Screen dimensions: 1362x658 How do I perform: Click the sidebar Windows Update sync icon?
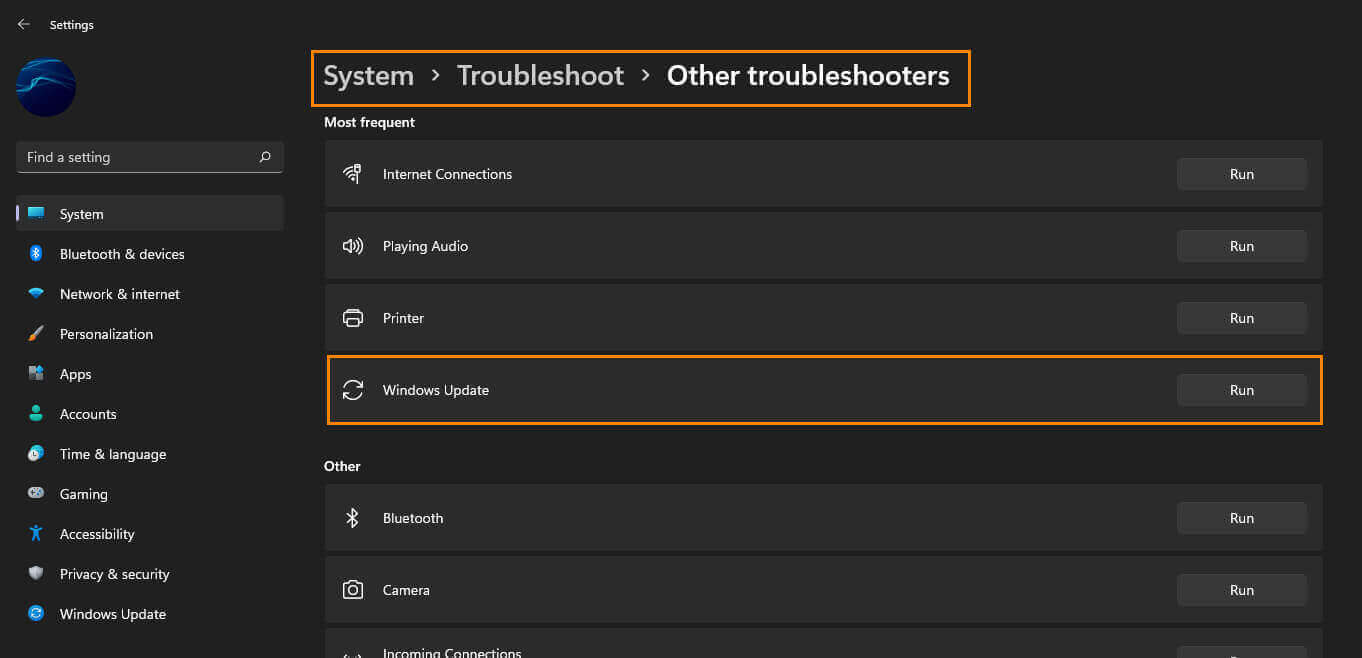[36, 614]
